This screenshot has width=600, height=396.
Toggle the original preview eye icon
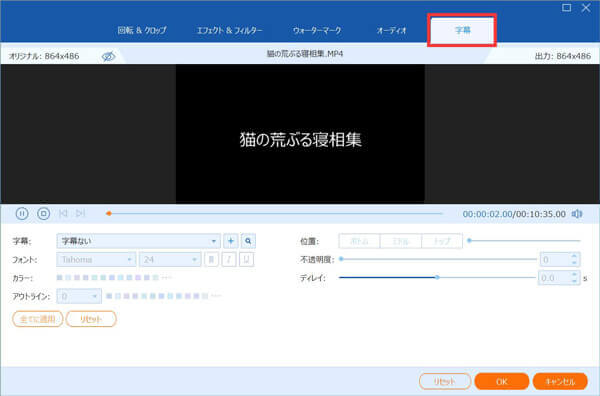click(x=108, y=56)
